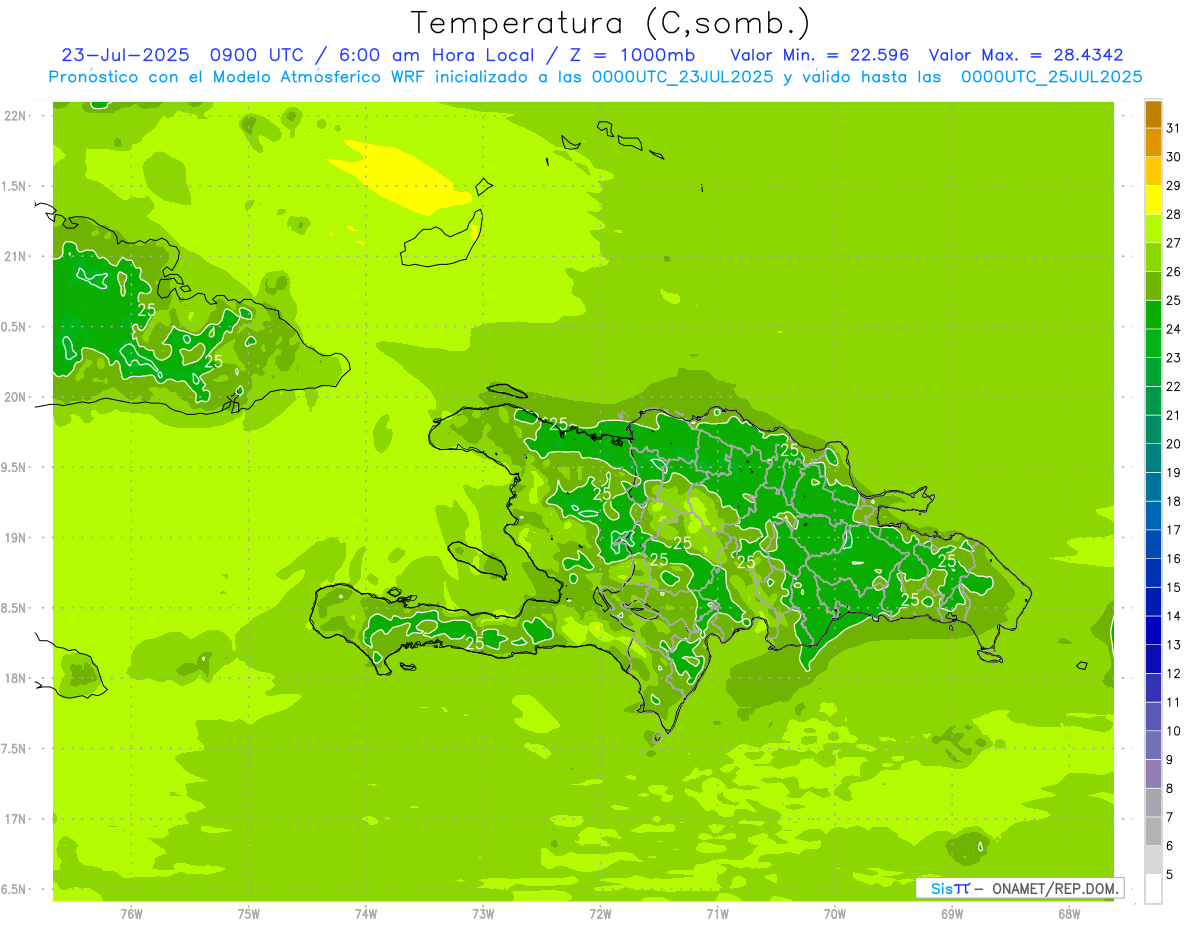Click the "74W" longitude axis label

366,913
